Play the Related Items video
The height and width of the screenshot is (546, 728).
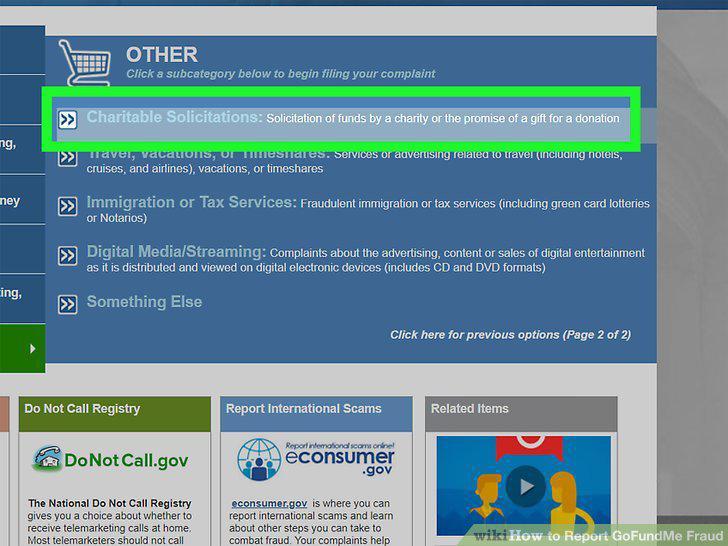click(x=526, y=486)
